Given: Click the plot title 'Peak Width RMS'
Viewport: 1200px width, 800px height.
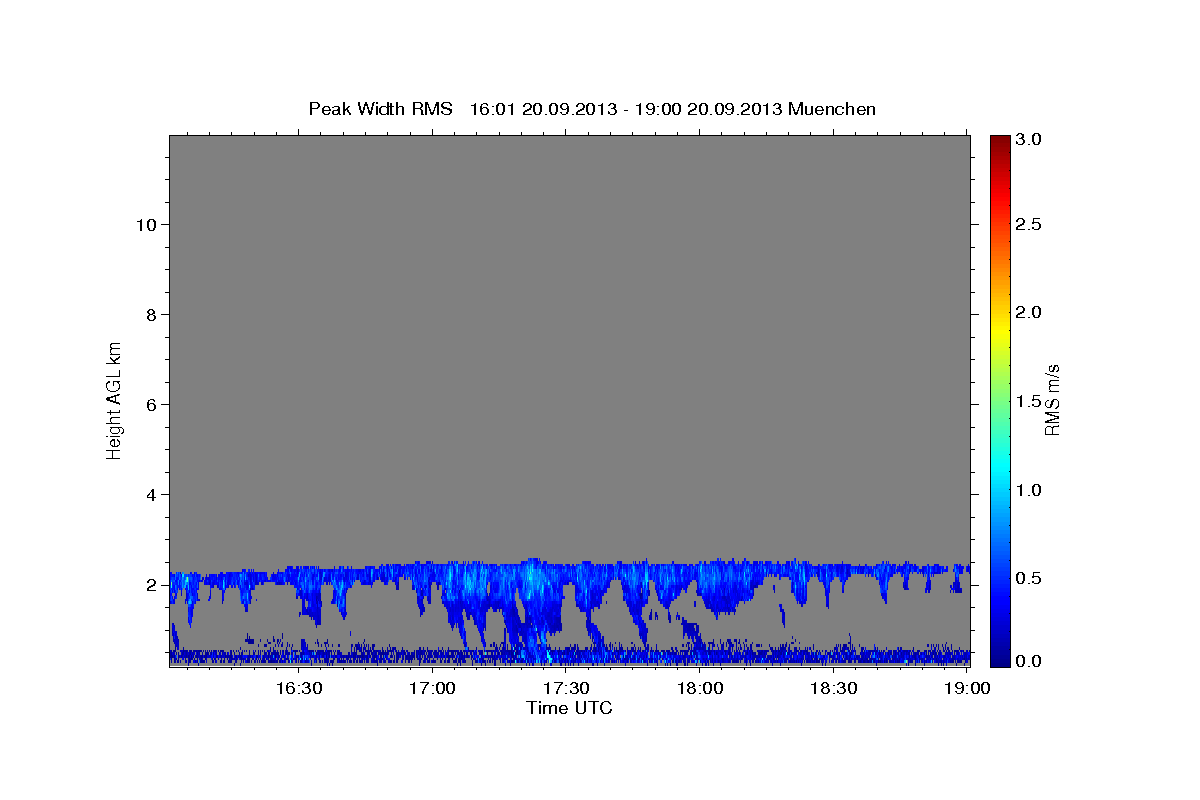Looking at the screenshot, I should [381, 109].
